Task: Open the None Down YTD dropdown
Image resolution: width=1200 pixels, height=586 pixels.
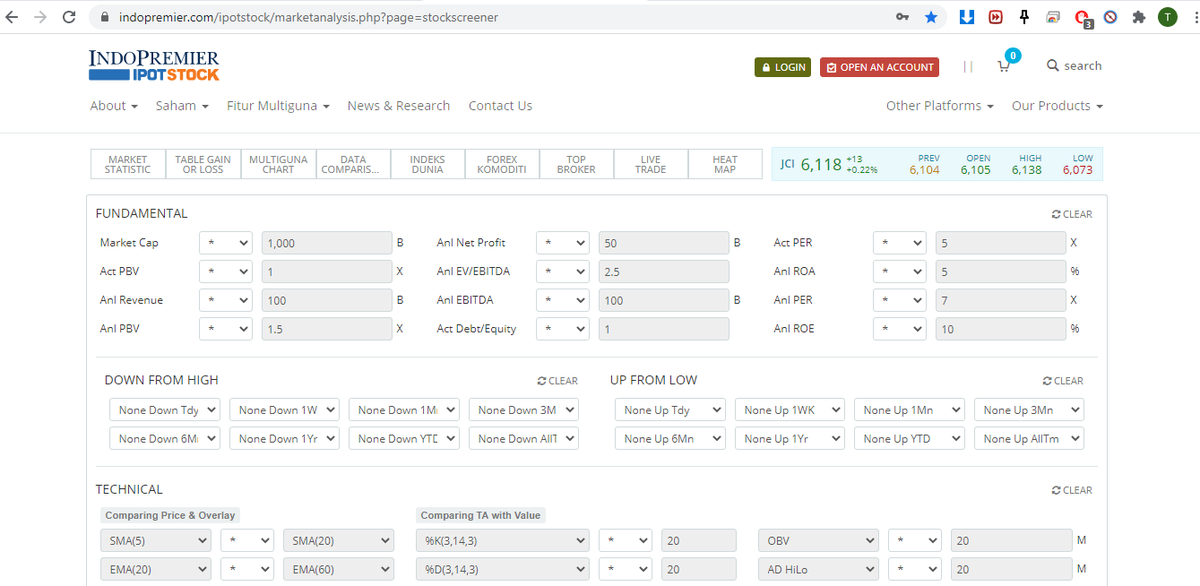Action: [x=404, y=439]
